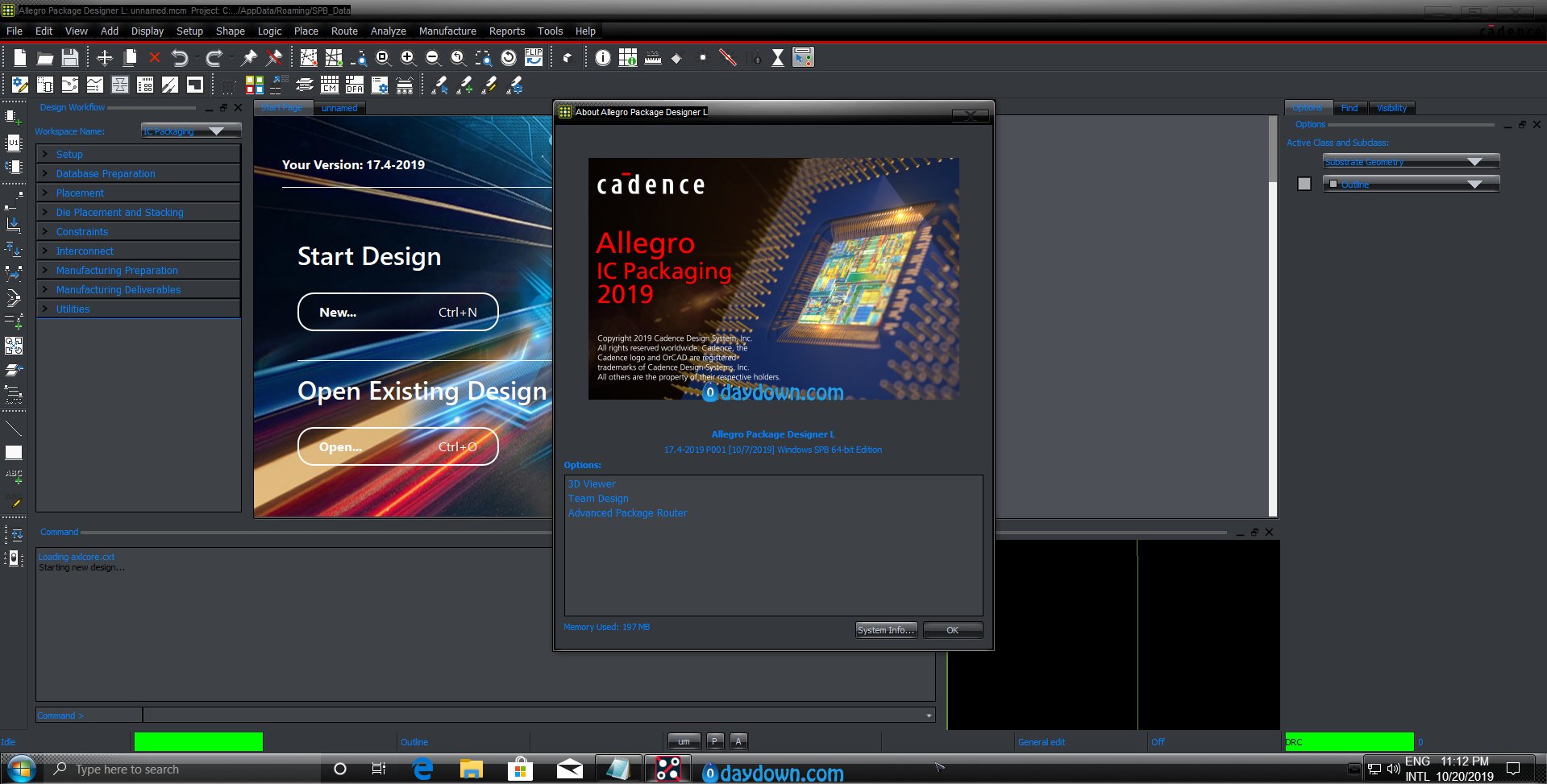Open Microsoft Edge from the taskbar
The image size is (1547, 784).
coord(423,769)
